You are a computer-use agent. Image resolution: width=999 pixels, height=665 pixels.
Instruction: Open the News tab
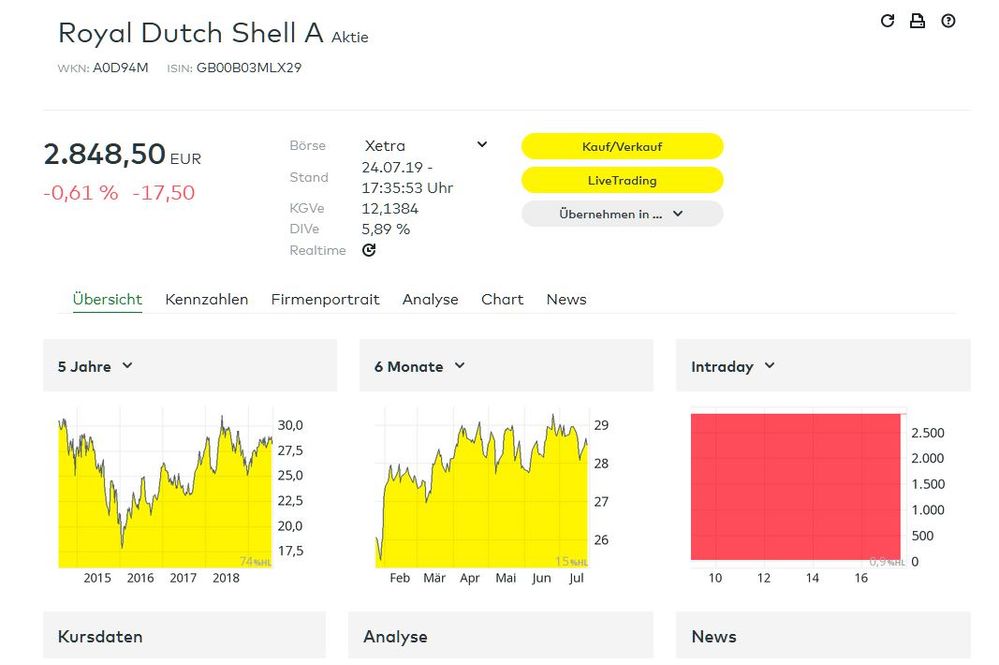pyautogui.click(x=566, y=299)
